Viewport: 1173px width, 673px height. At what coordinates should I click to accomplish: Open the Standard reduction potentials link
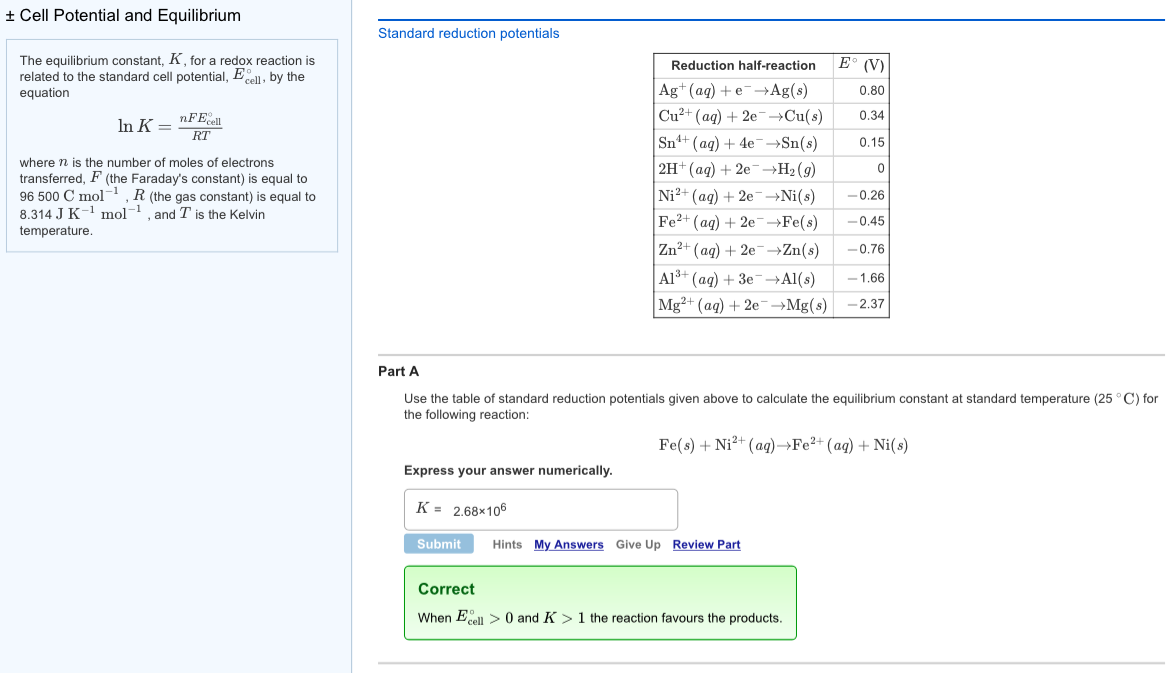point(468,33)
